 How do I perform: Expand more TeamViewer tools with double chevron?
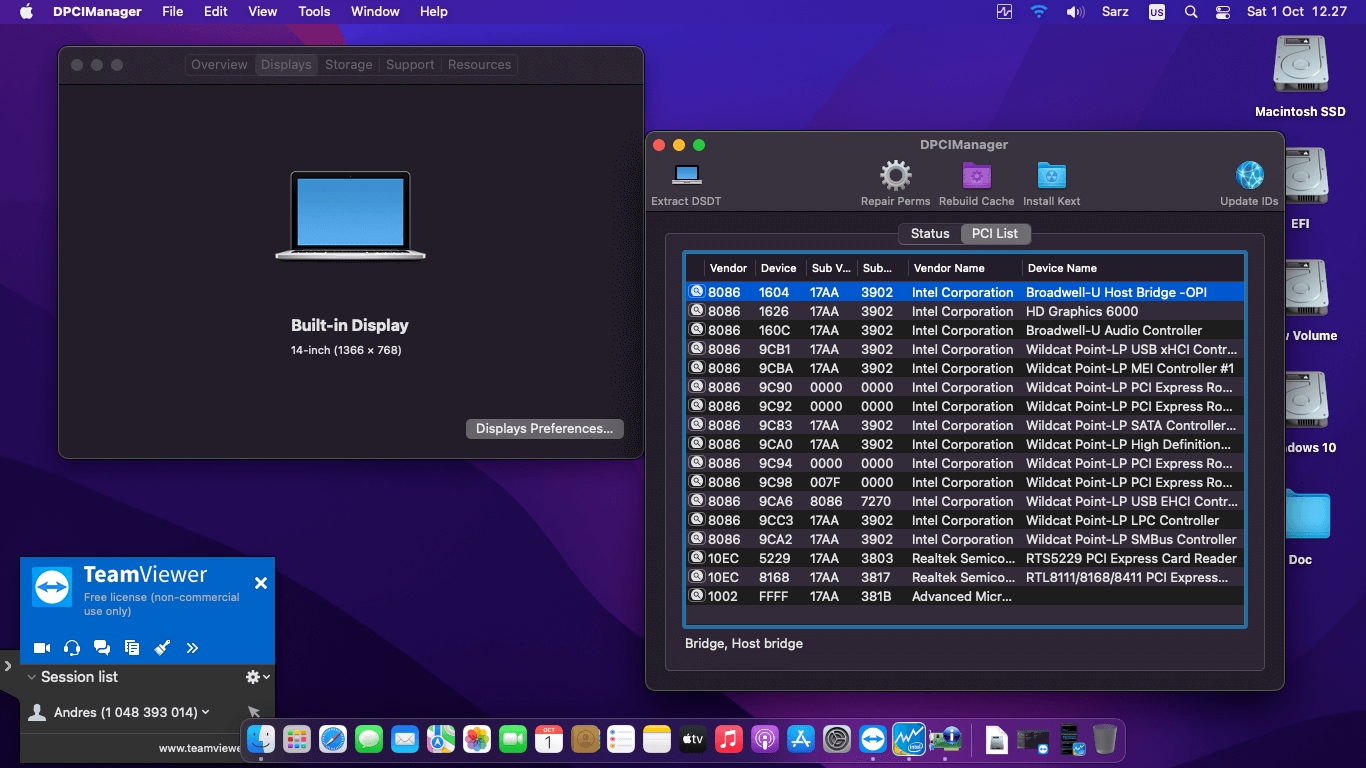coord(193,648)
